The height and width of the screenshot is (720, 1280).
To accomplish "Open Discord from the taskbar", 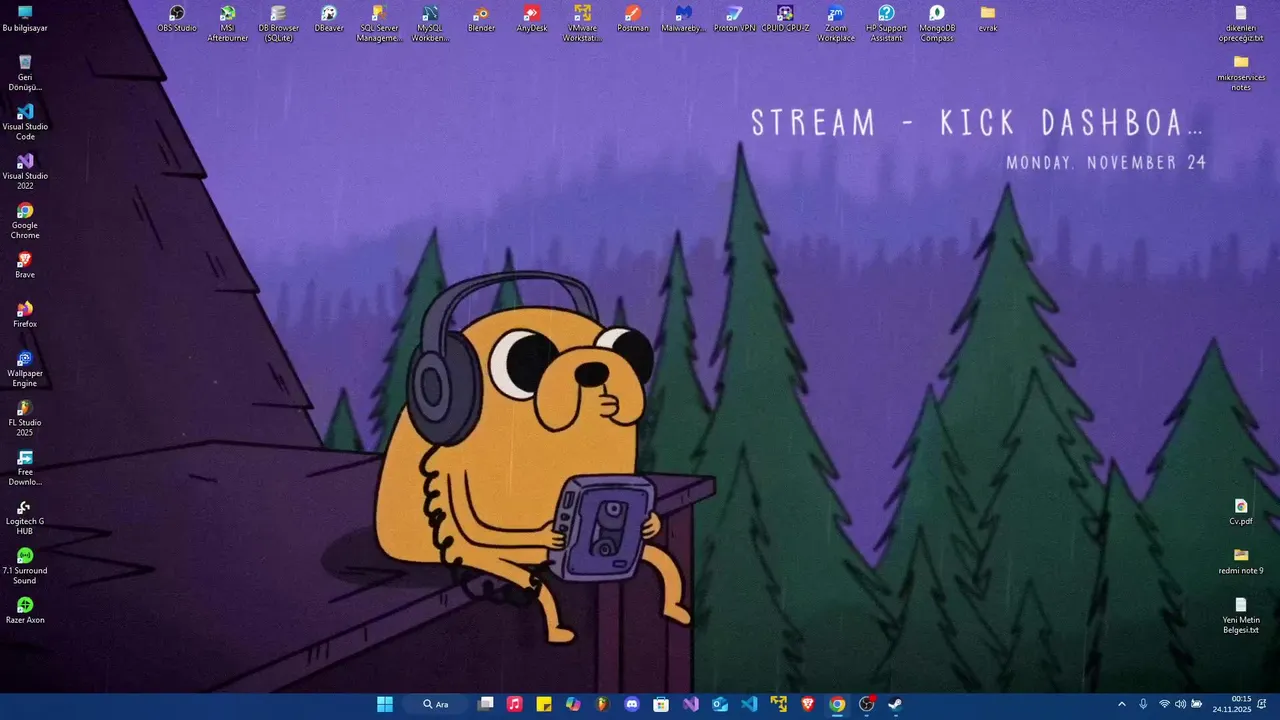I will click(x=632, y=704).
